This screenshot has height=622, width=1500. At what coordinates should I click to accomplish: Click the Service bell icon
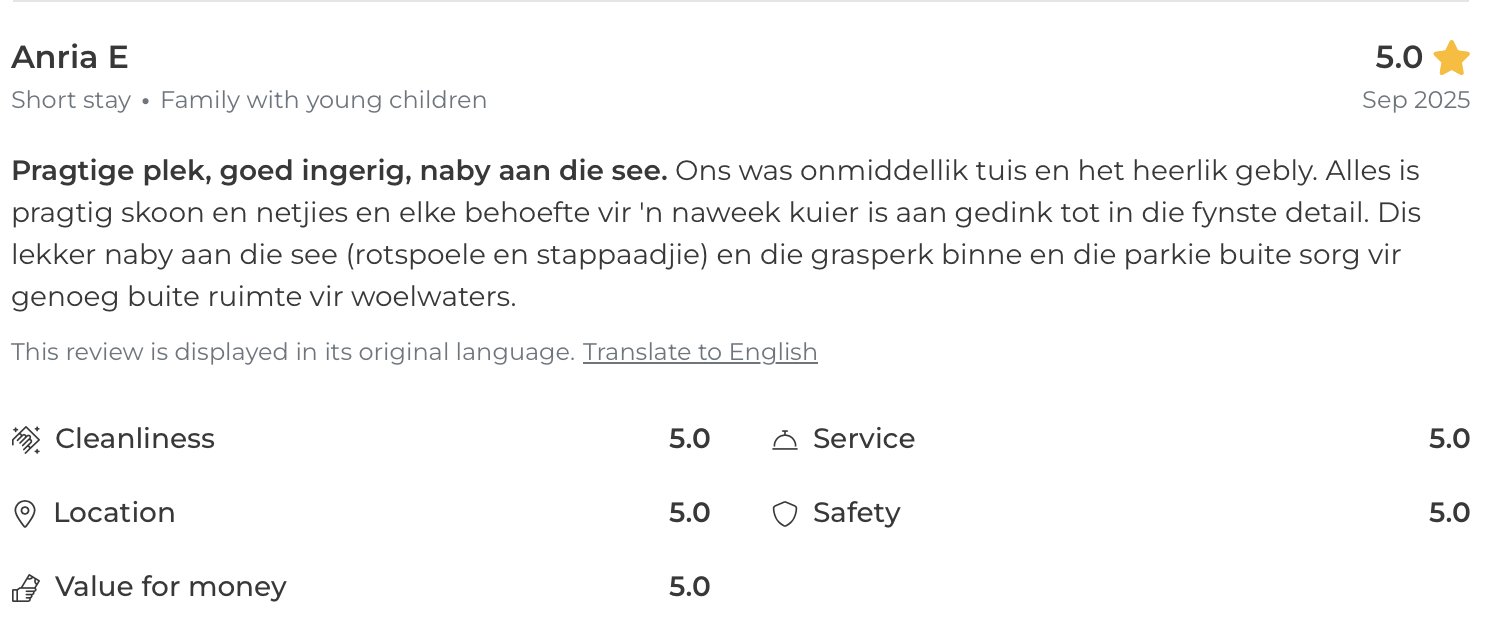tap(785, 439)
